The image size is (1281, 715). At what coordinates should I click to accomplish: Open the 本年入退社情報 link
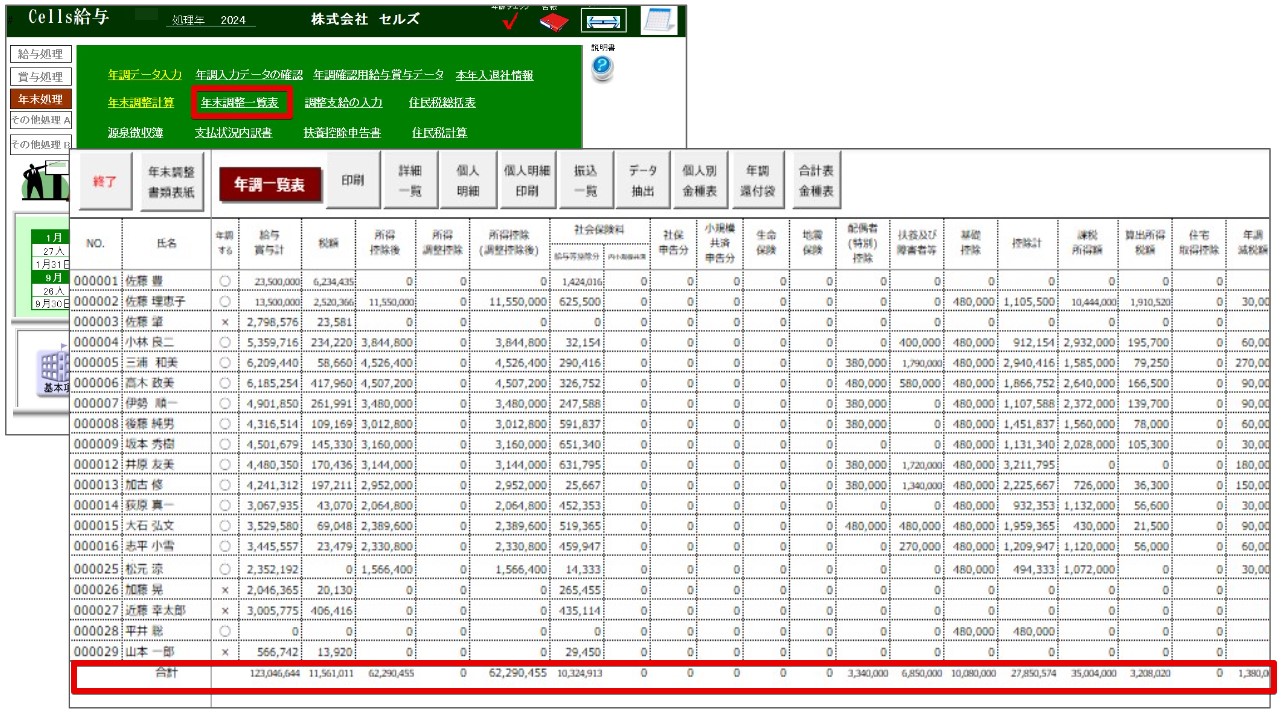click(x=494, y=75)
